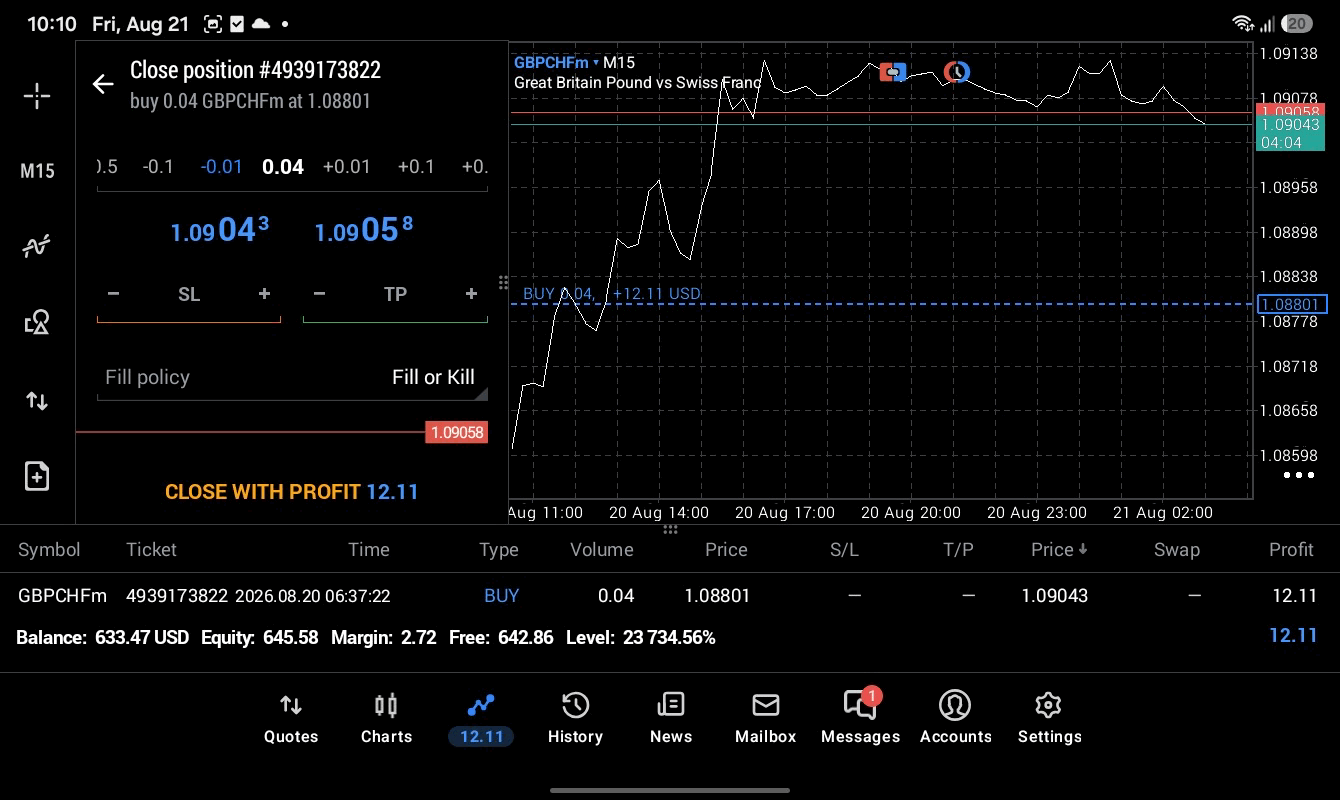1340x800 pixels.
Task: Select the crosshair cursor tool
Action: (x=37, y=96)
